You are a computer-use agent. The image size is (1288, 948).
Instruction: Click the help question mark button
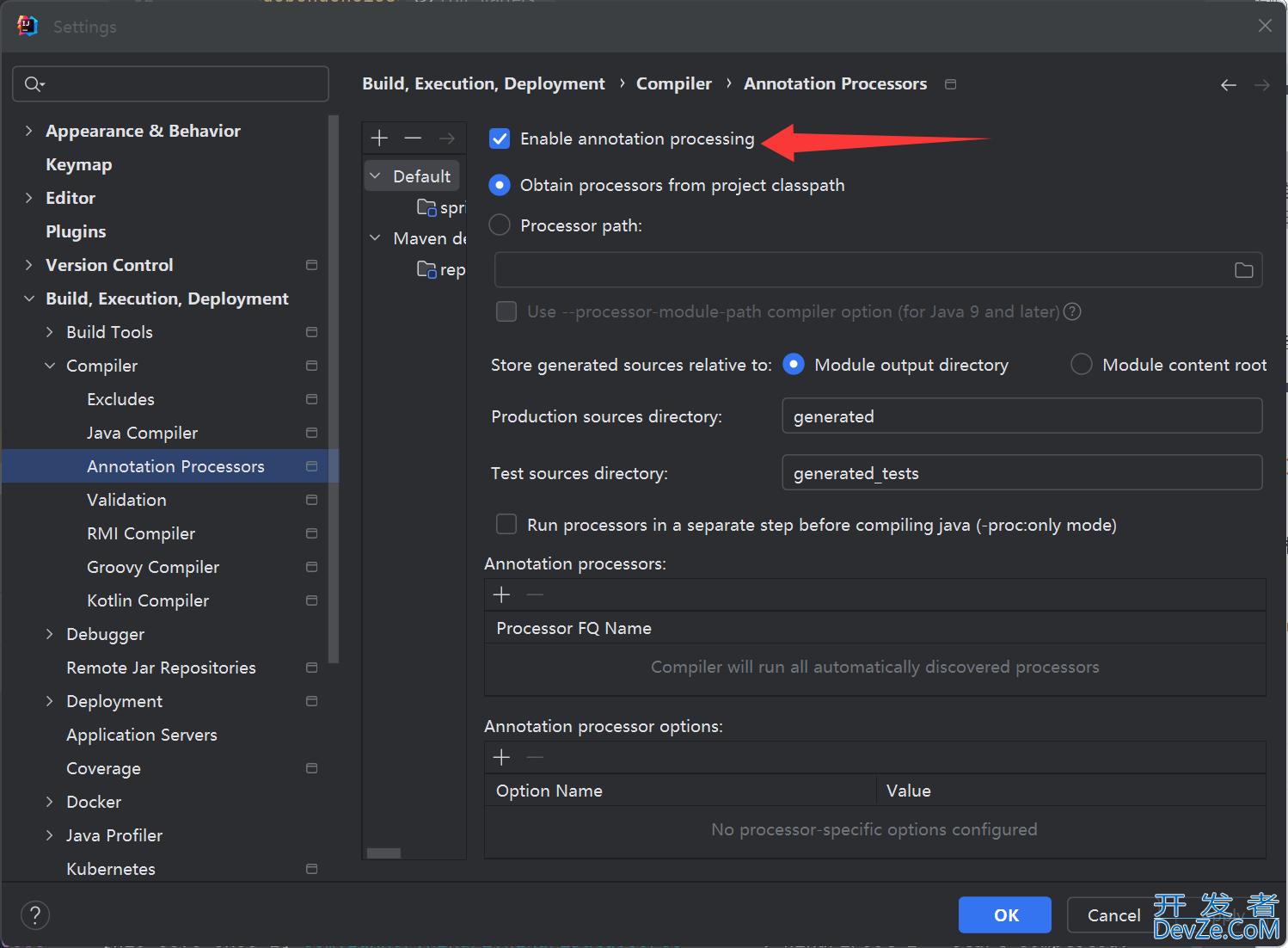(x=35, y=915)
